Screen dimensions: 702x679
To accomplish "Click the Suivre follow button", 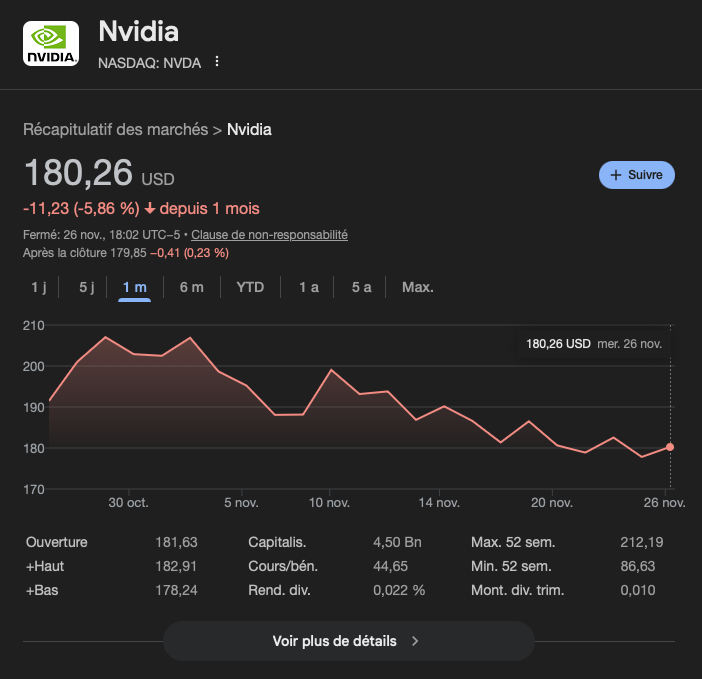I will pos(637,175).
